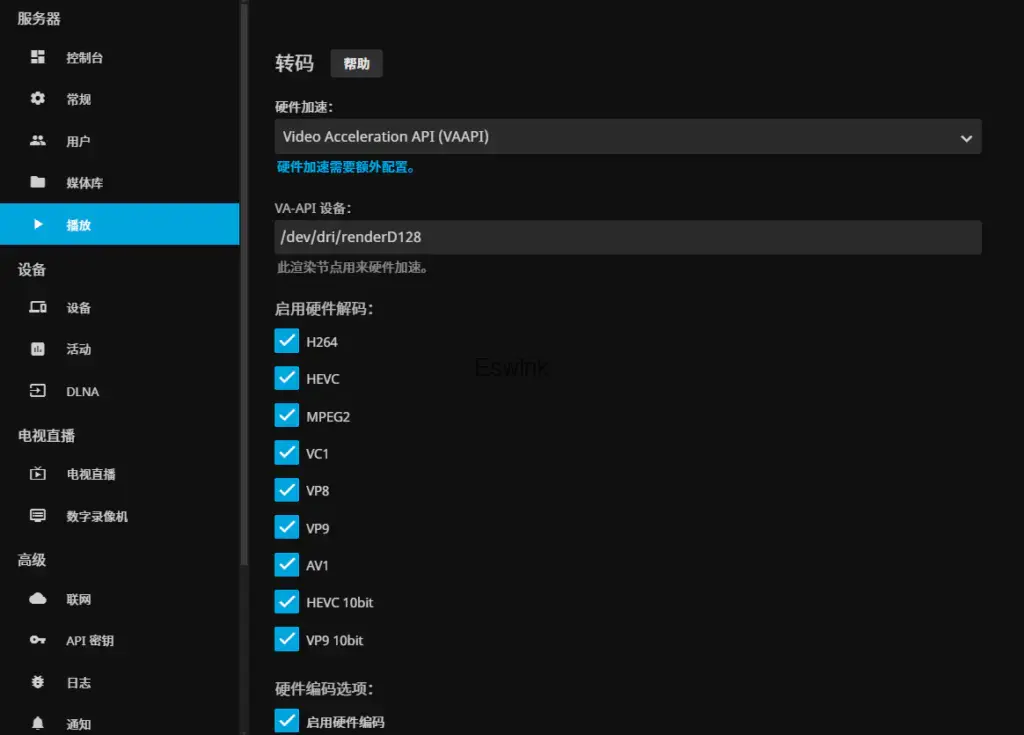
Task: Open the cloud icon for 联网
Action: (38, 599)
